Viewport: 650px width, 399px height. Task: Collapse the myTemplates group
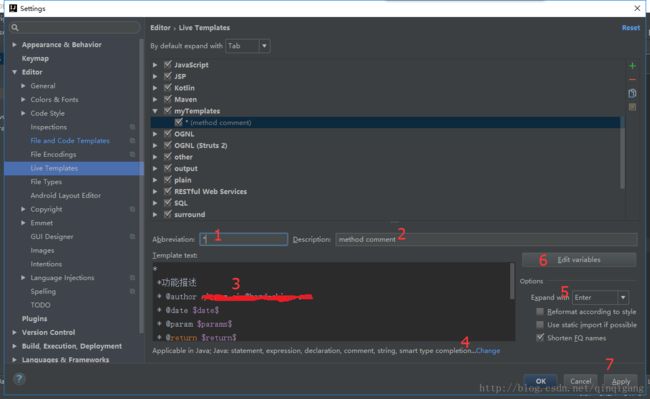[x=155, y=111]
